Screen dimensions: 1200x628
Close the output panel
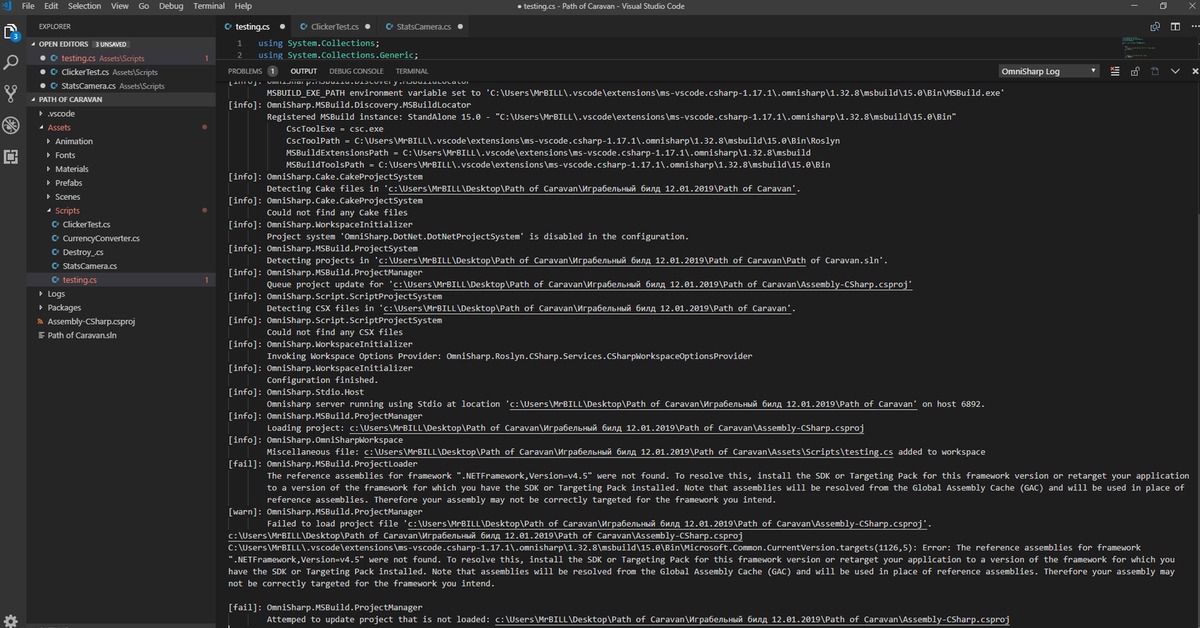pos(1193,71)
